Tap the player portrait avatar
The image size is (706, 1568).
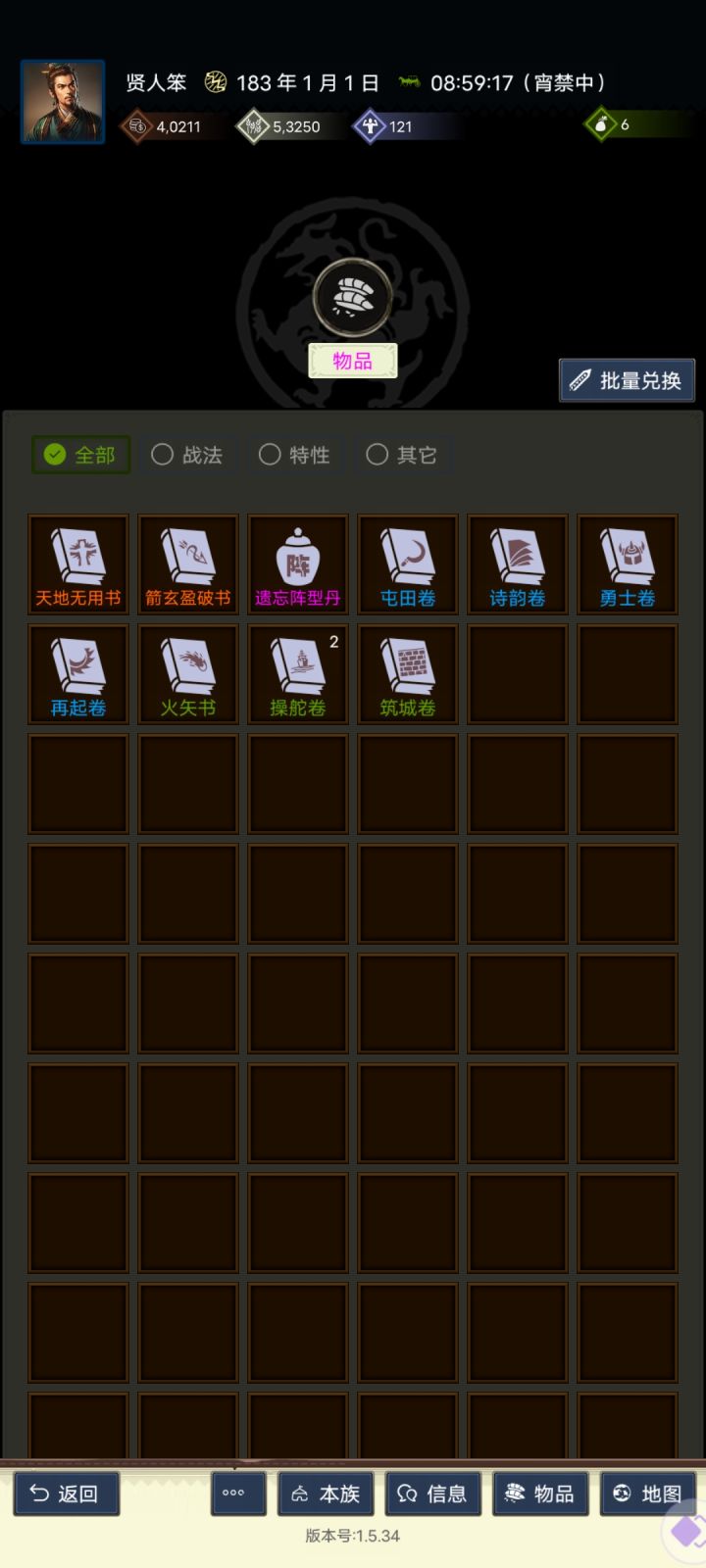(63, 102)
